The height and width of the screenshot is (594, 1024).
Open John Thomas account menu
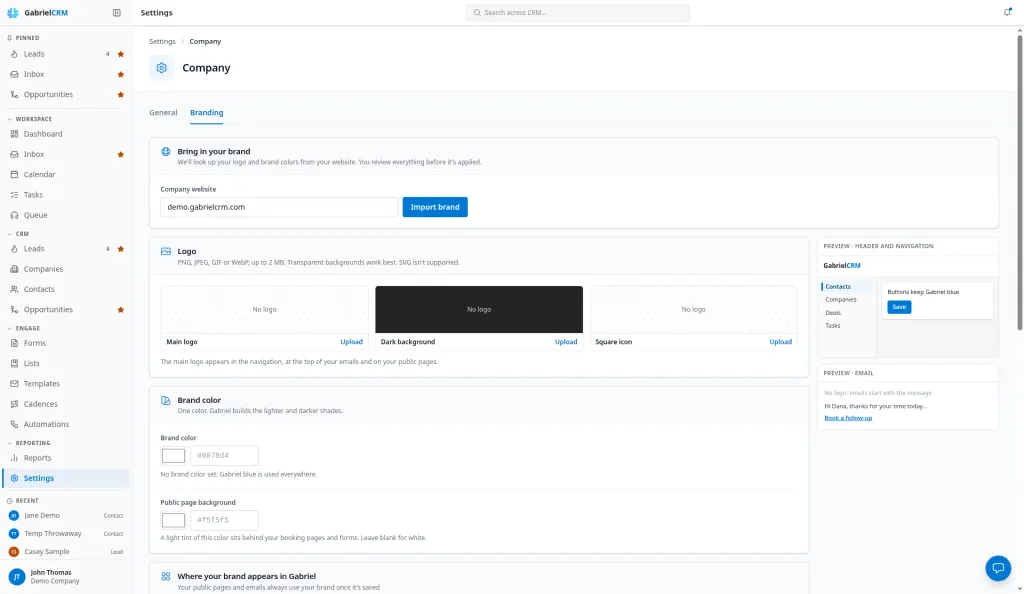[x=65, y=576]
